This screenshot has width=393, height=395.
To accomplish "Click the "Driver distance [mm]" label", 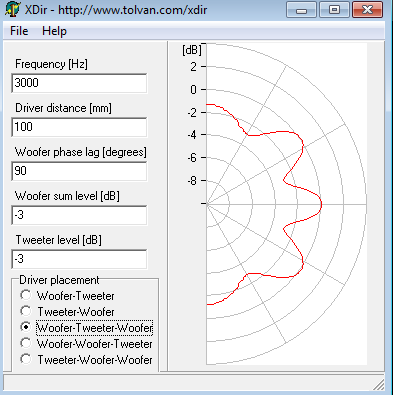I will click(63, 108).
